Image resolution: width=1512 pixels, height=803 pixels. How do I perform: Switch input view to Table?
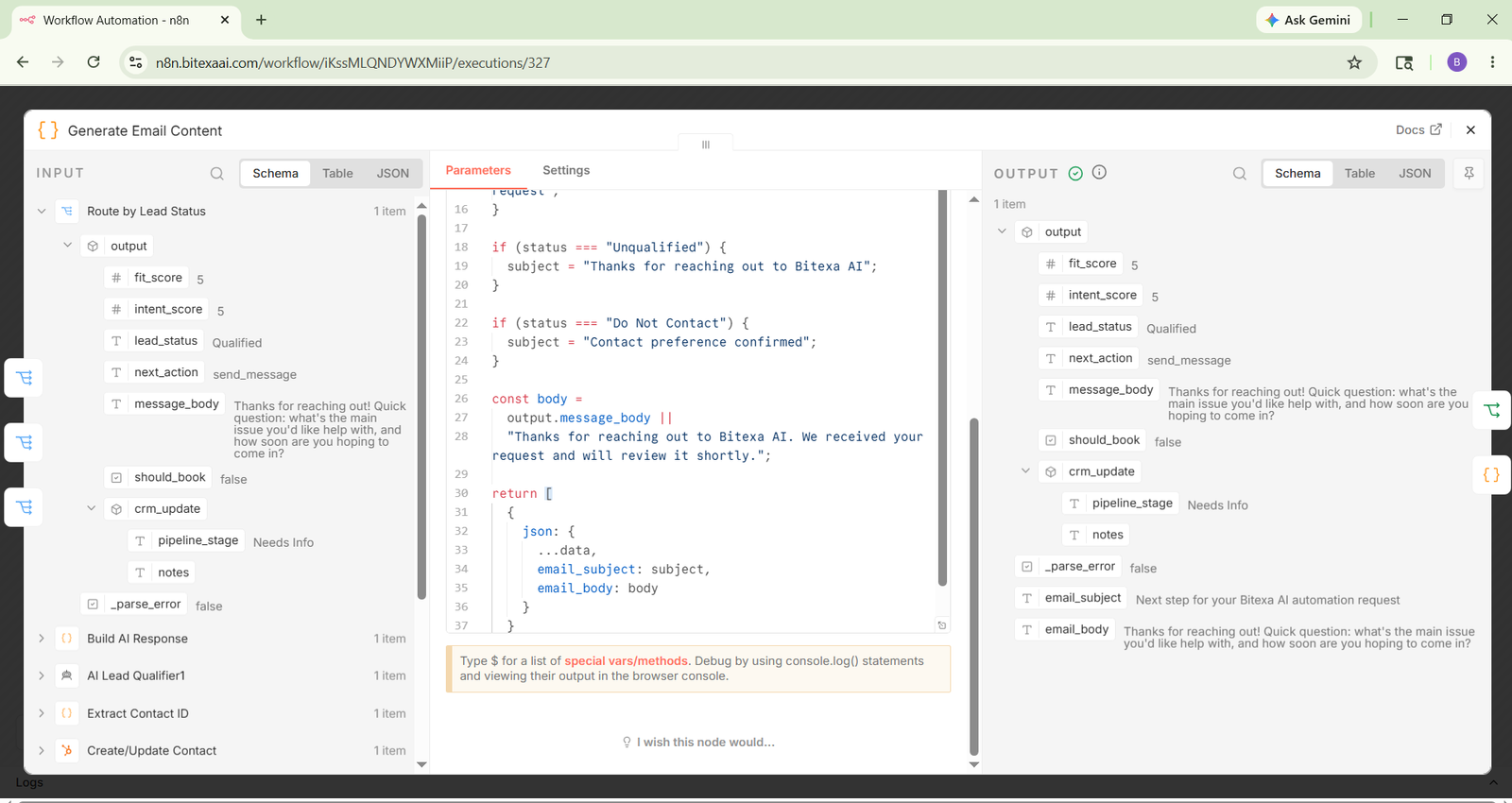pos(337,174)
